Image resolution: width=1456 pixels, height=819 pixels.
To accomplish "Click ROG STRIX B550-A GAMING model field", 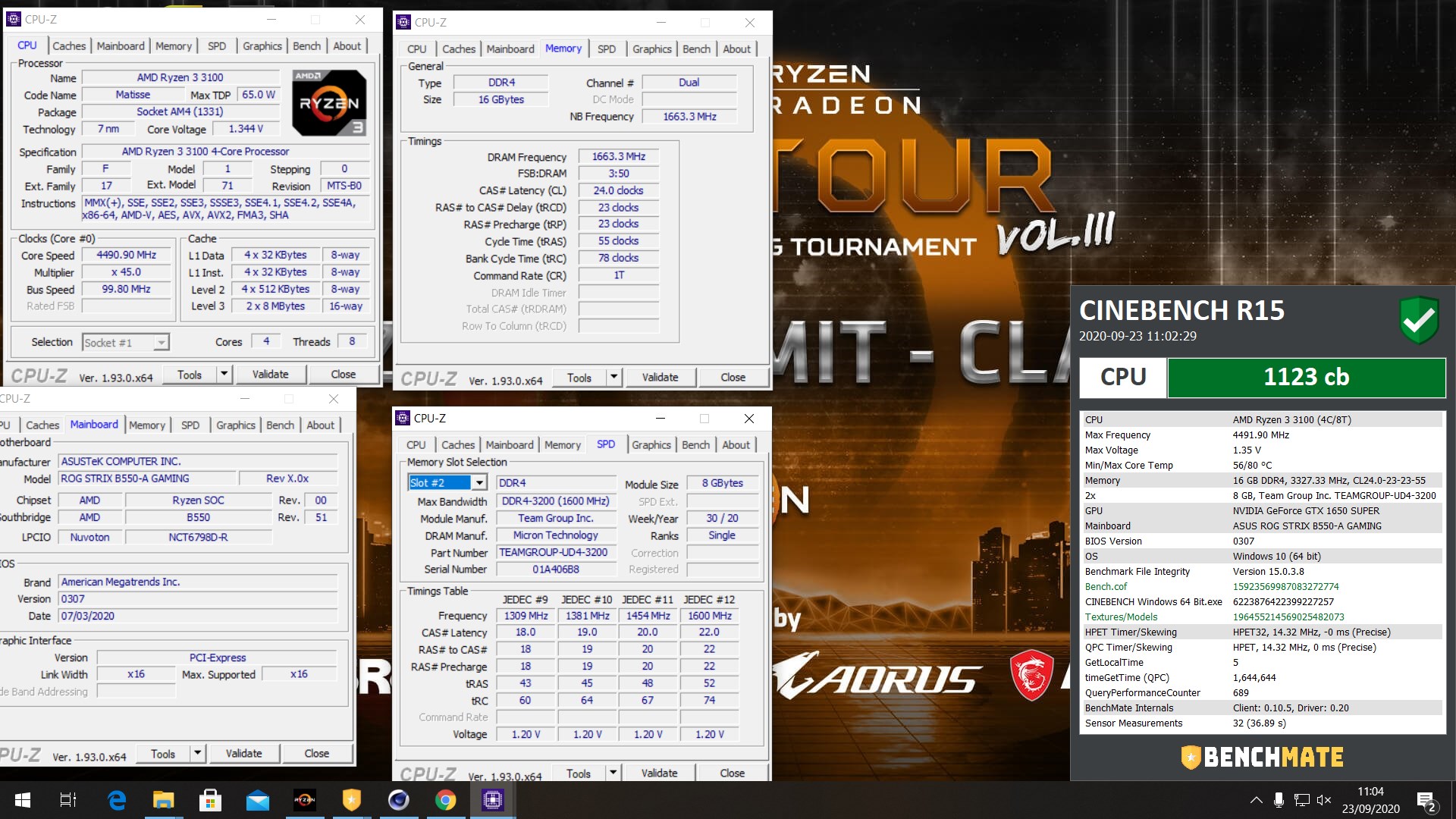I will pyautogui.click(x=147, y=479).
